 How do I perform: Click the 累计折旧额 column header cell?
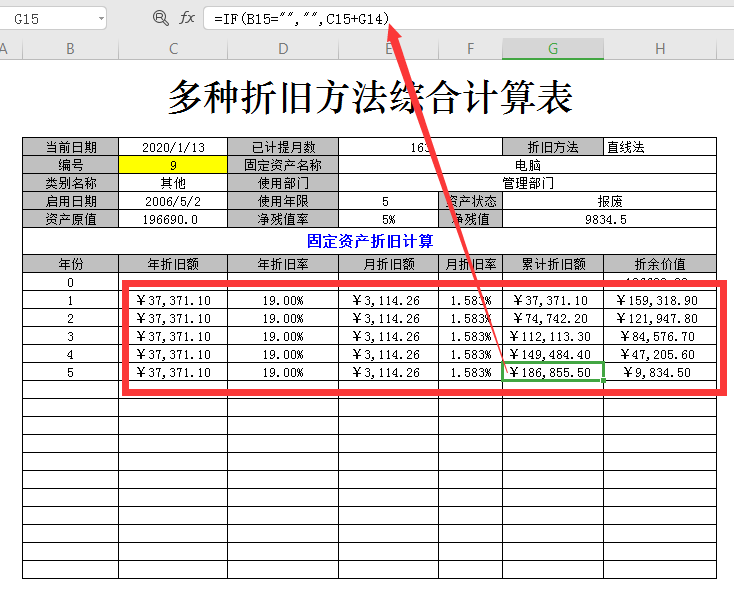click(x=553, y=264)
